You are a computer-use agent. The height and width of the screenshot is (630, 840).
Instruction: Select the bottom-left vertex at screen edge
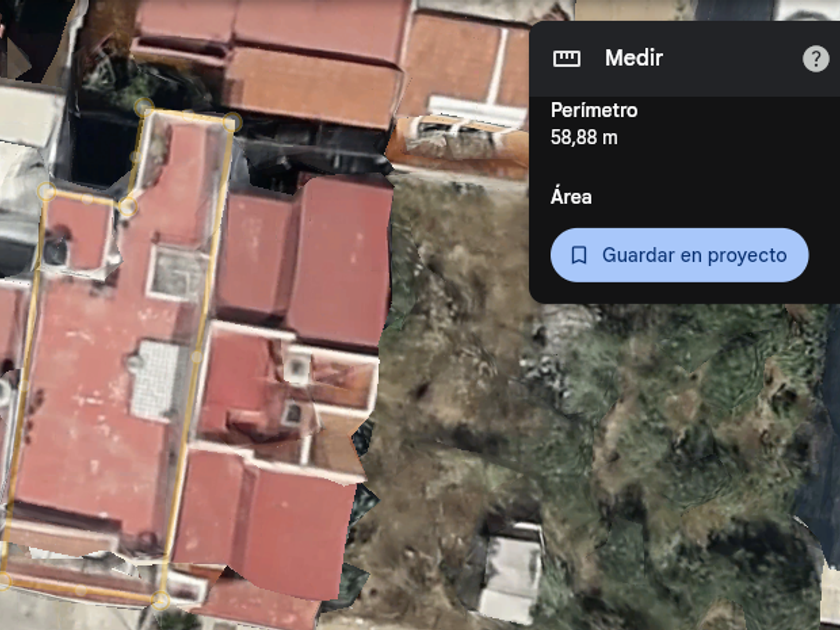coord(3,580)
